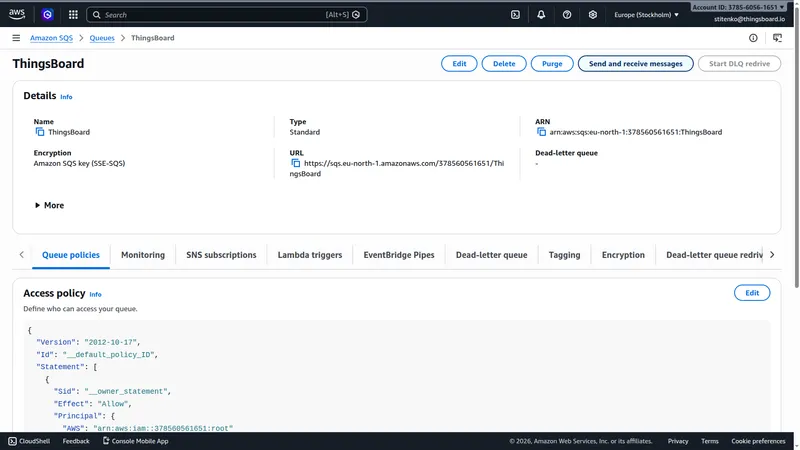
Task: Click the Purge button
Action: pos(552,64)
